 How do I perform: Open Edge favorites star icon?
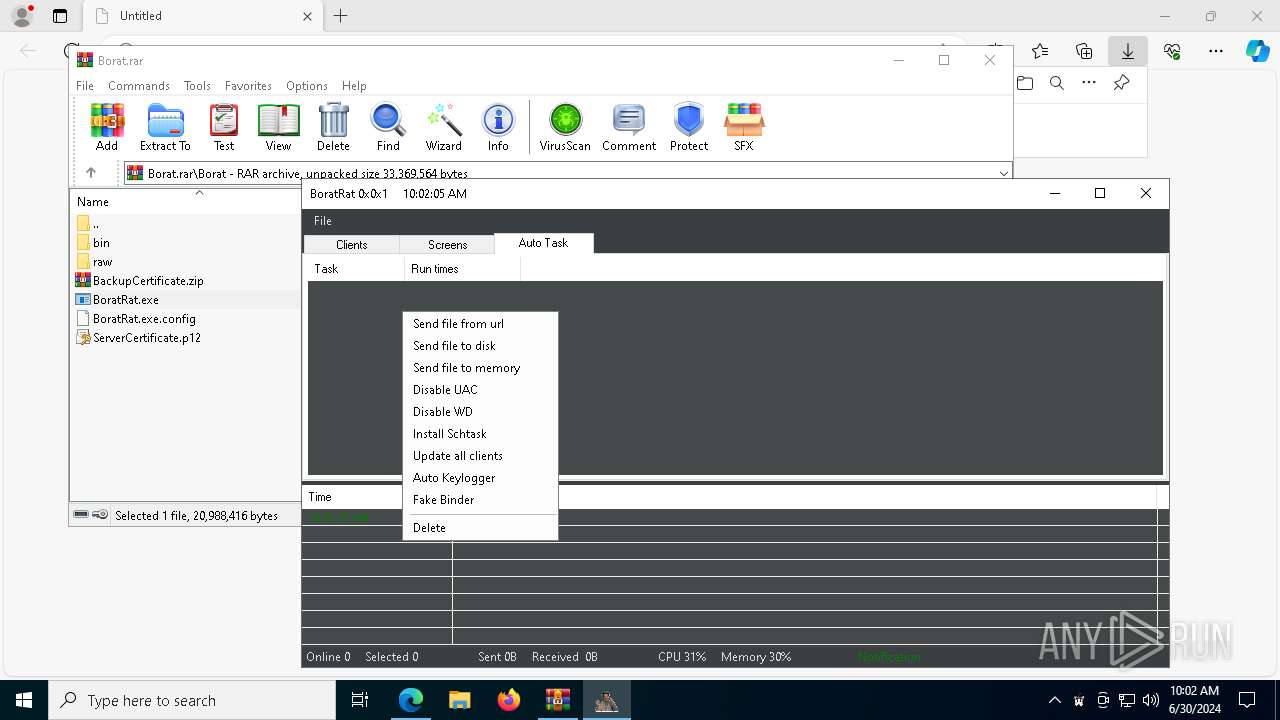coord(1040,51)
